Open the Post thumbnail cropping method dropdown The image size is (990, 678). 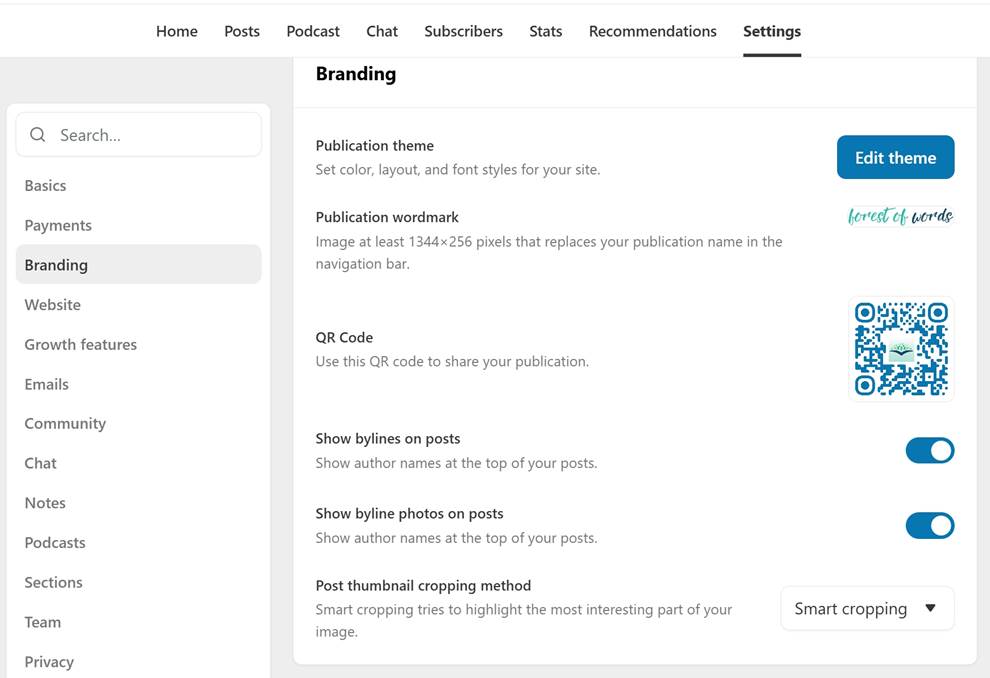tap(867, 607)
